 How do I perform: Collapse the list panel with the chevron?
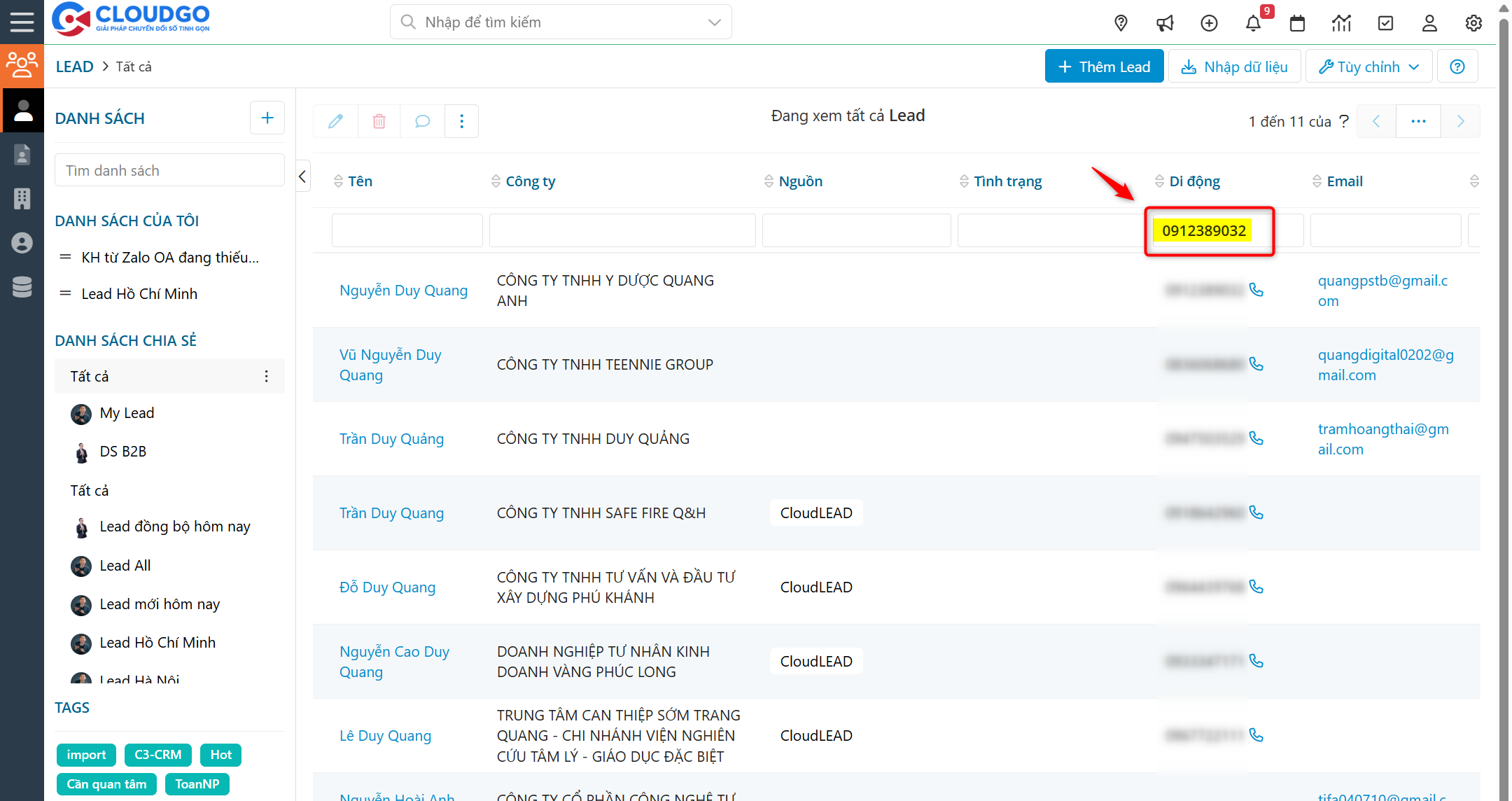click(302, 176)
